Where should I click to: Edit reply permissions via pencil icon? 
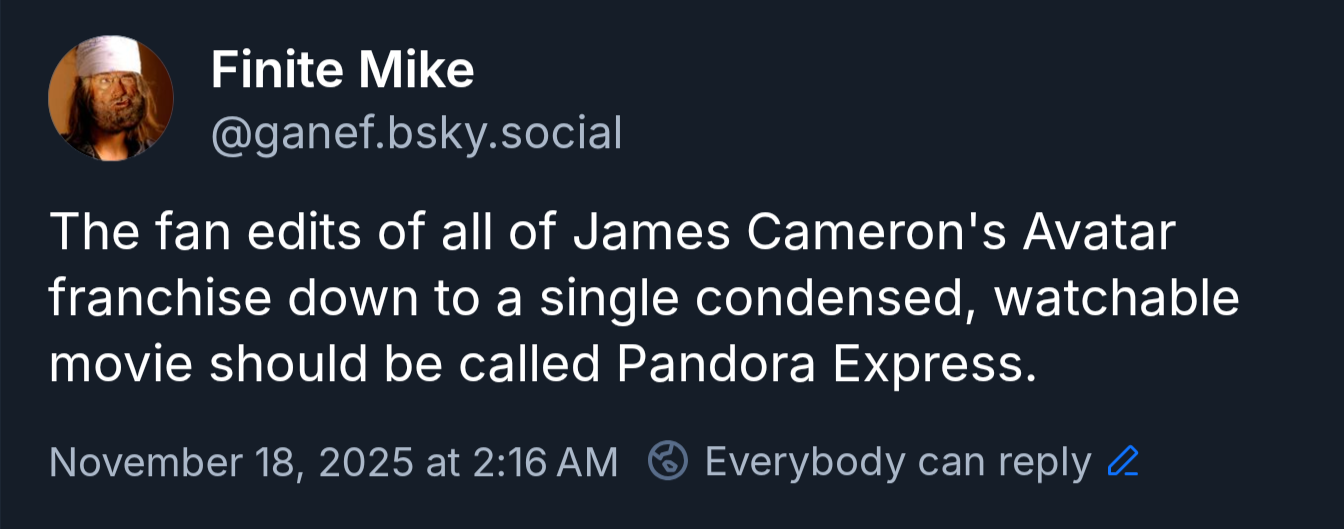[x=1124, y=462]
